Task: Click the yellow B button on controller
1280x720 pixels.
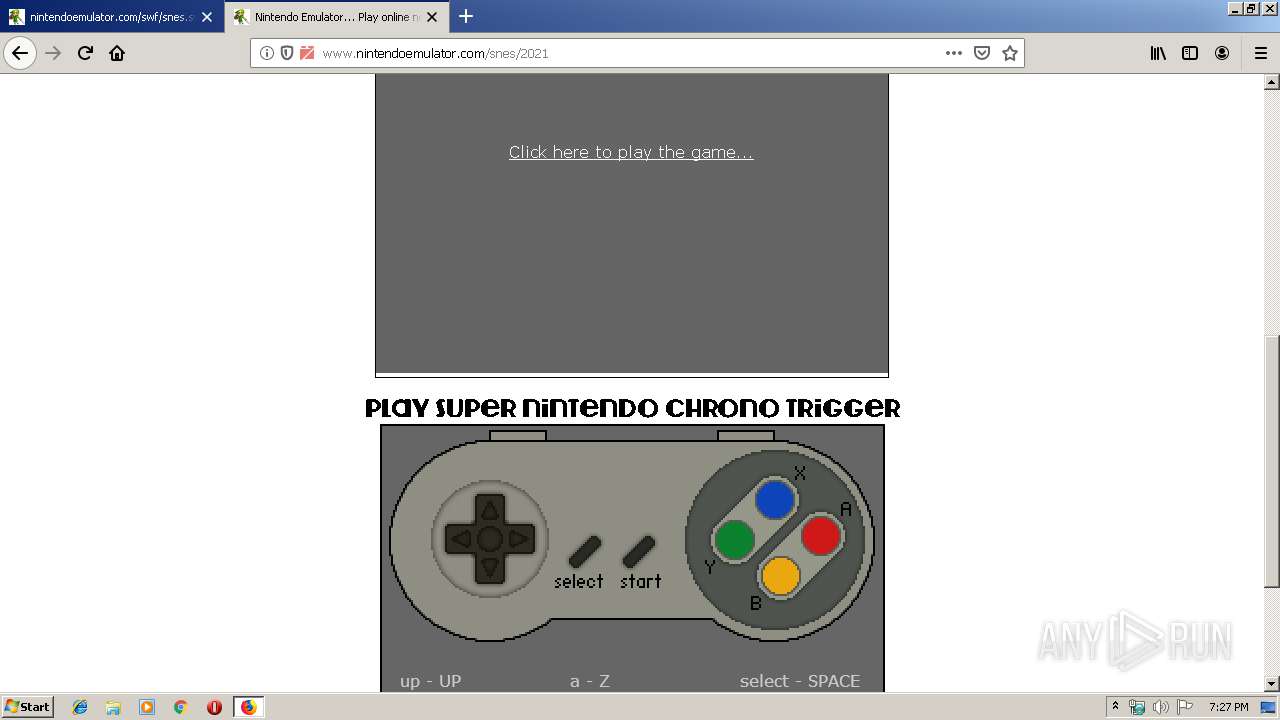Action: click(x=780, y=576)
